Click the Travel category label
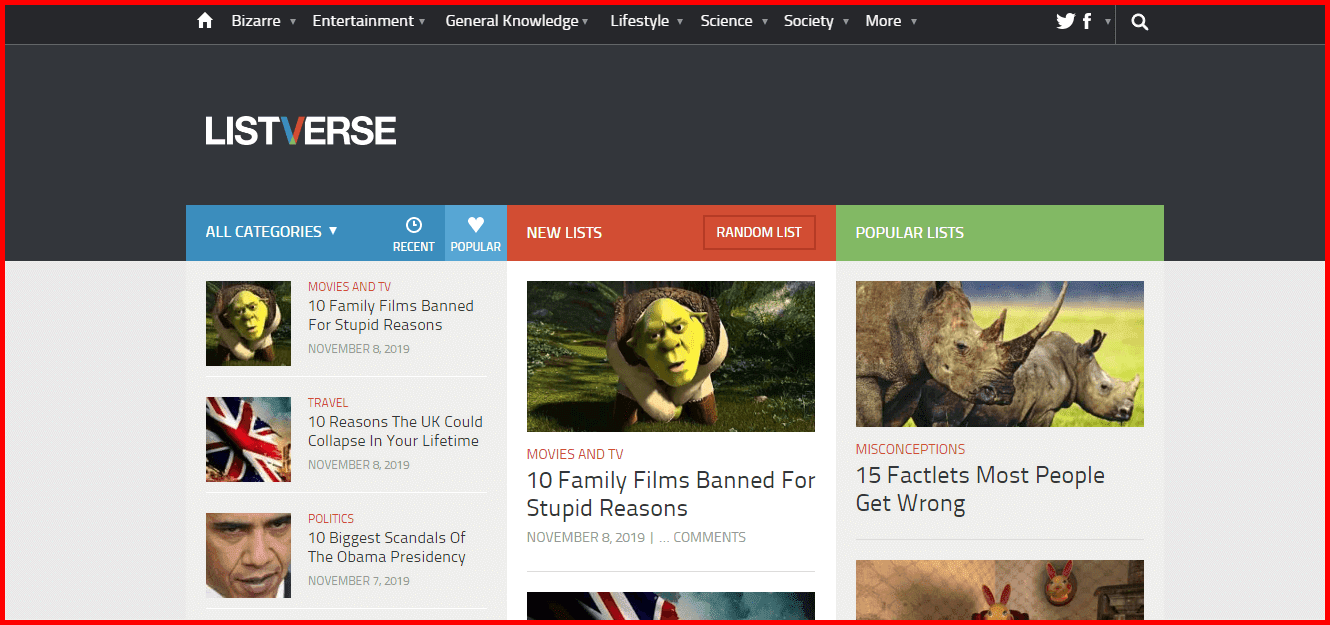The width and height of the screenshot is (1330, 625). pos(328,403)
